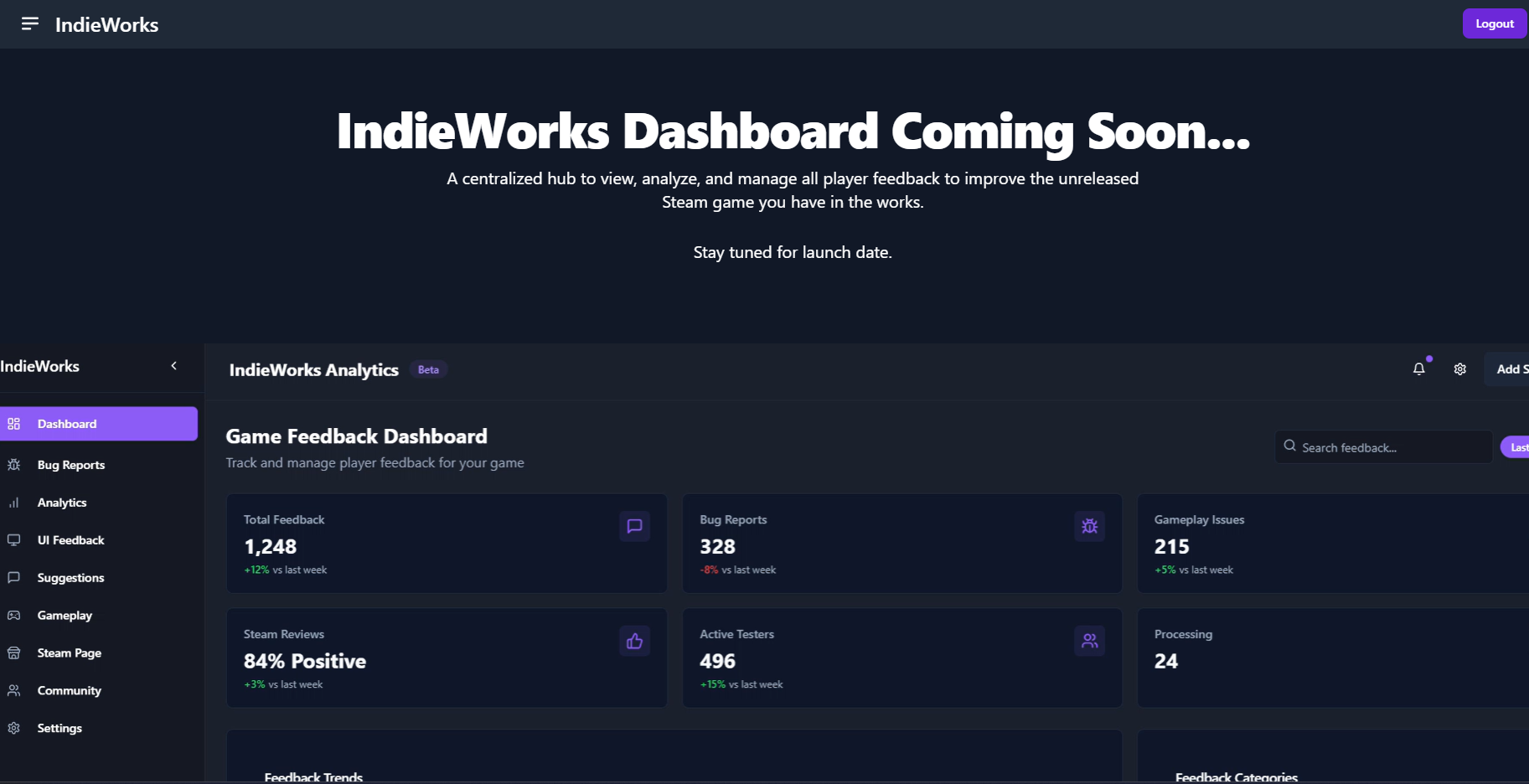This screenshot has height=784, width=1529.
Task: Click the monitor icon beside UI Feedback
Action: pos(13,540)
